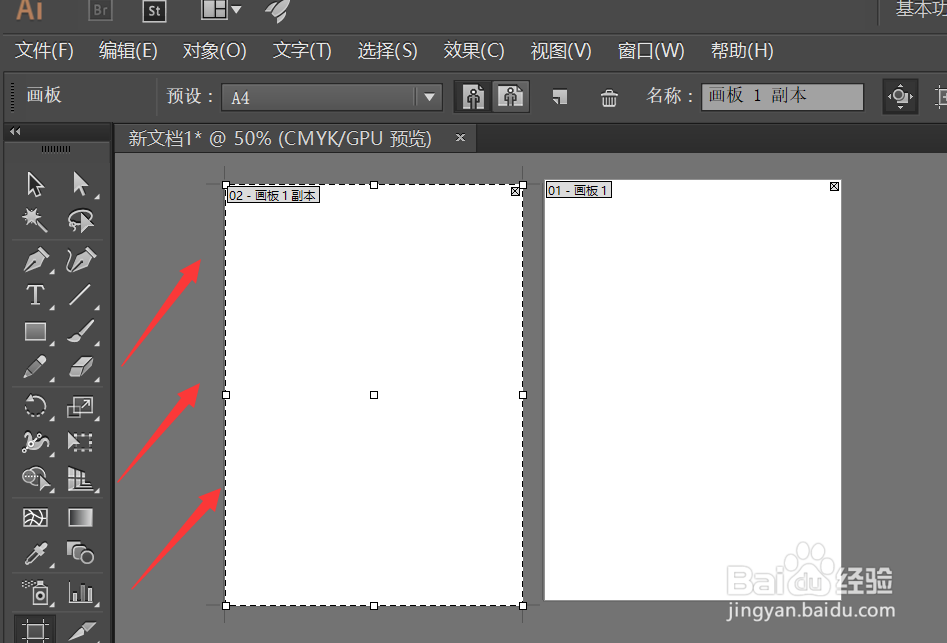
Task: Open the preset A4 dropdown
Action: 429,97
